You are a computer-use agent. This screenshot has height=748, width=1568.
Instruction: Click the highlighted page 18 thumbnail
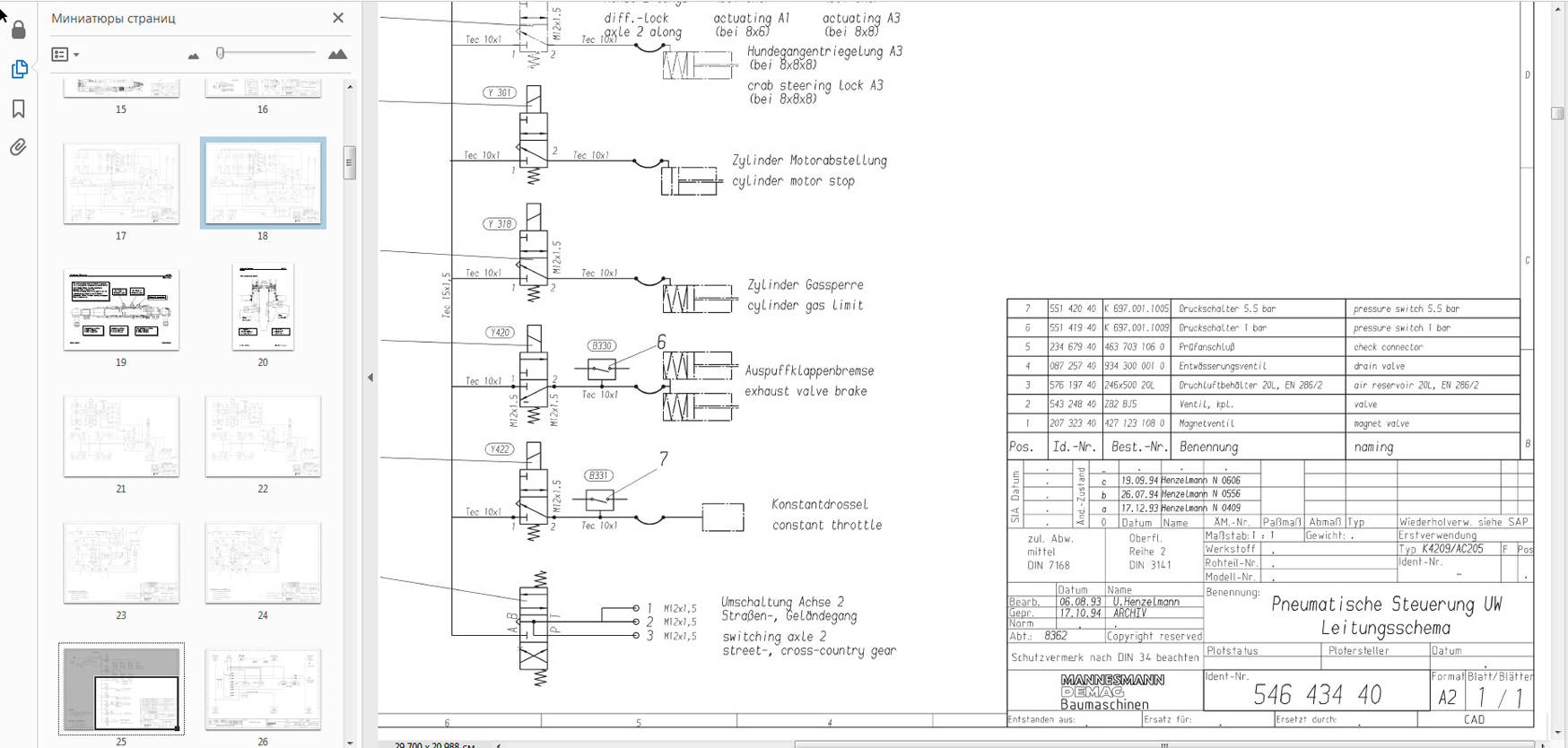point(263,183)
